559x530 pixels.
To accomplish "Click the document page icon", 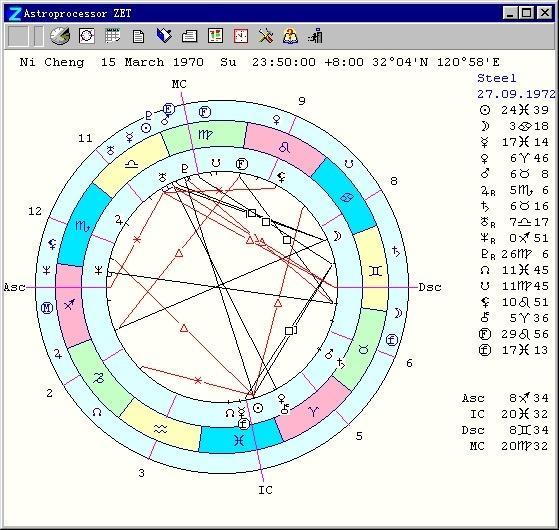I will pos(138,36).
